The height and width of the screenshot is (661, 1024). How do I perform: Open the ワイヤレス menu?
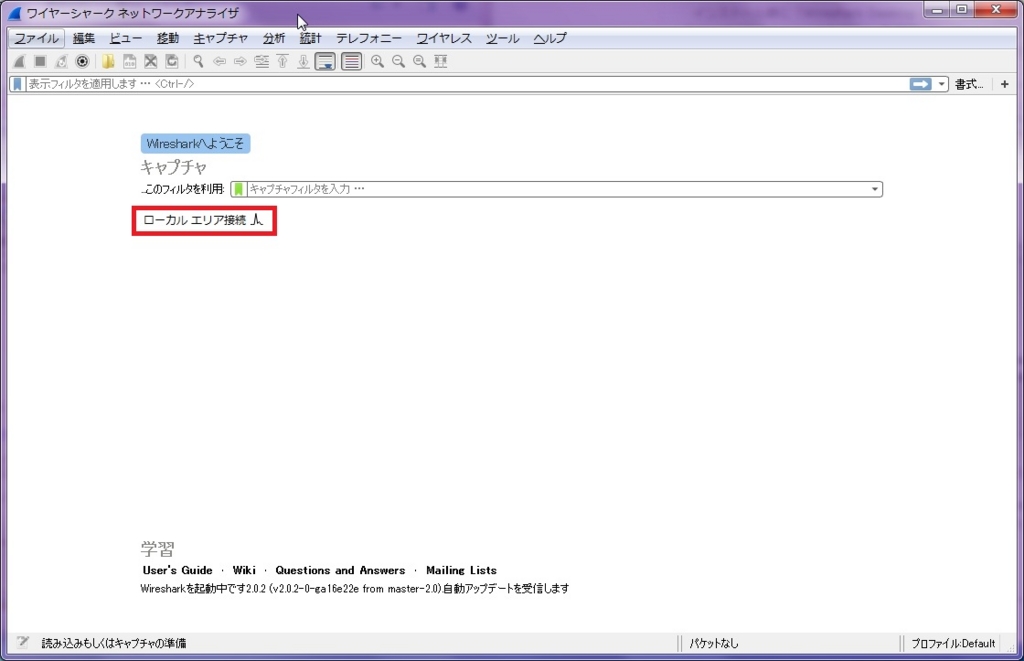(444, 38)
